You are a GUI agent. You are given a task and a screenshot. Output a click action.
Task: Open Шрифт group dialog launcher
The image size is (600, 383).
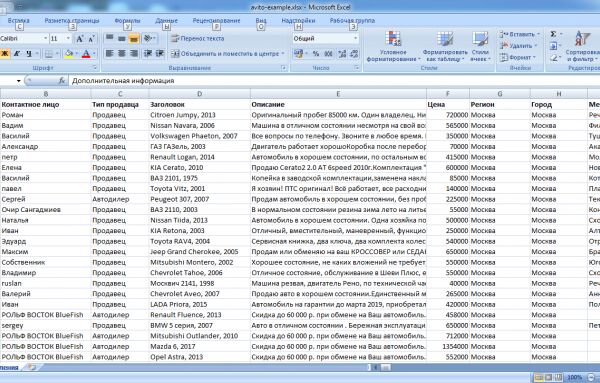pos(95,68)
